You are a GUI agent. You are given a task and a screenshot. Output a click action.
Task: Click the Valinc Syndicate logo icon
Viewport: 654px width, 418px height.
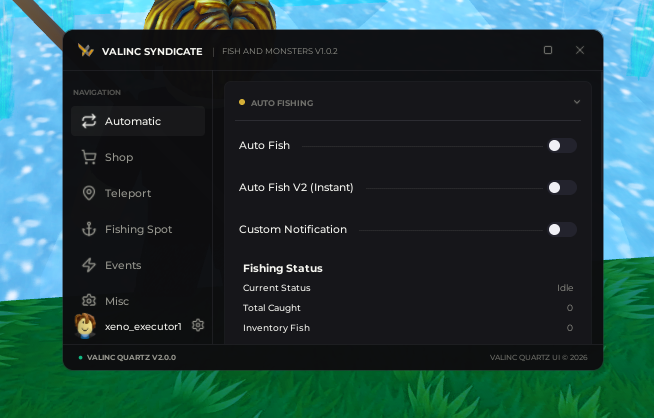pyautogui.click(x=86, y=51)
